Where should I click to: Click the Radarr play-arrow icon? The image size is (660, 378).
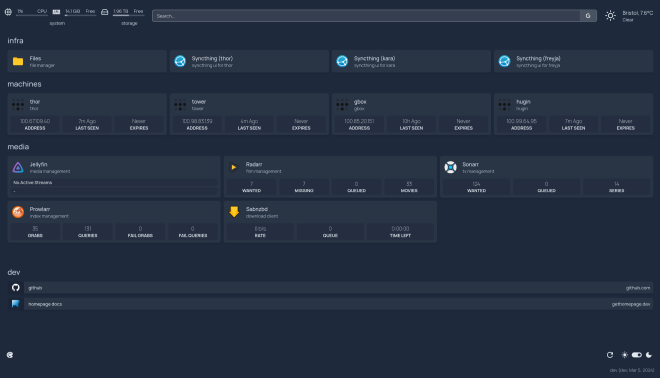tap(234, 168)
